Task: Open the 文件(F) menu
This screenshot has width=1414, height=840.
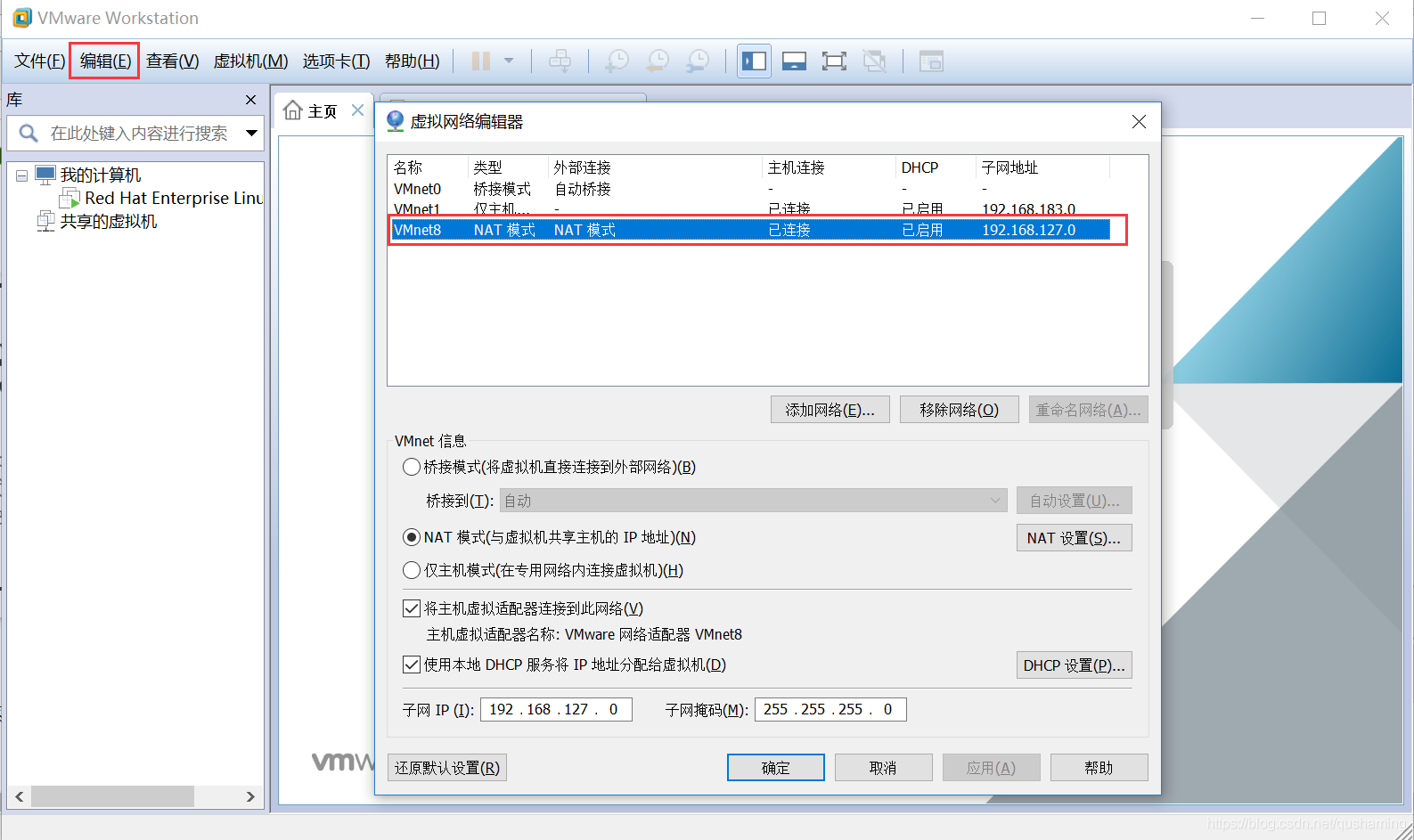Action: (x=39, y=61)
